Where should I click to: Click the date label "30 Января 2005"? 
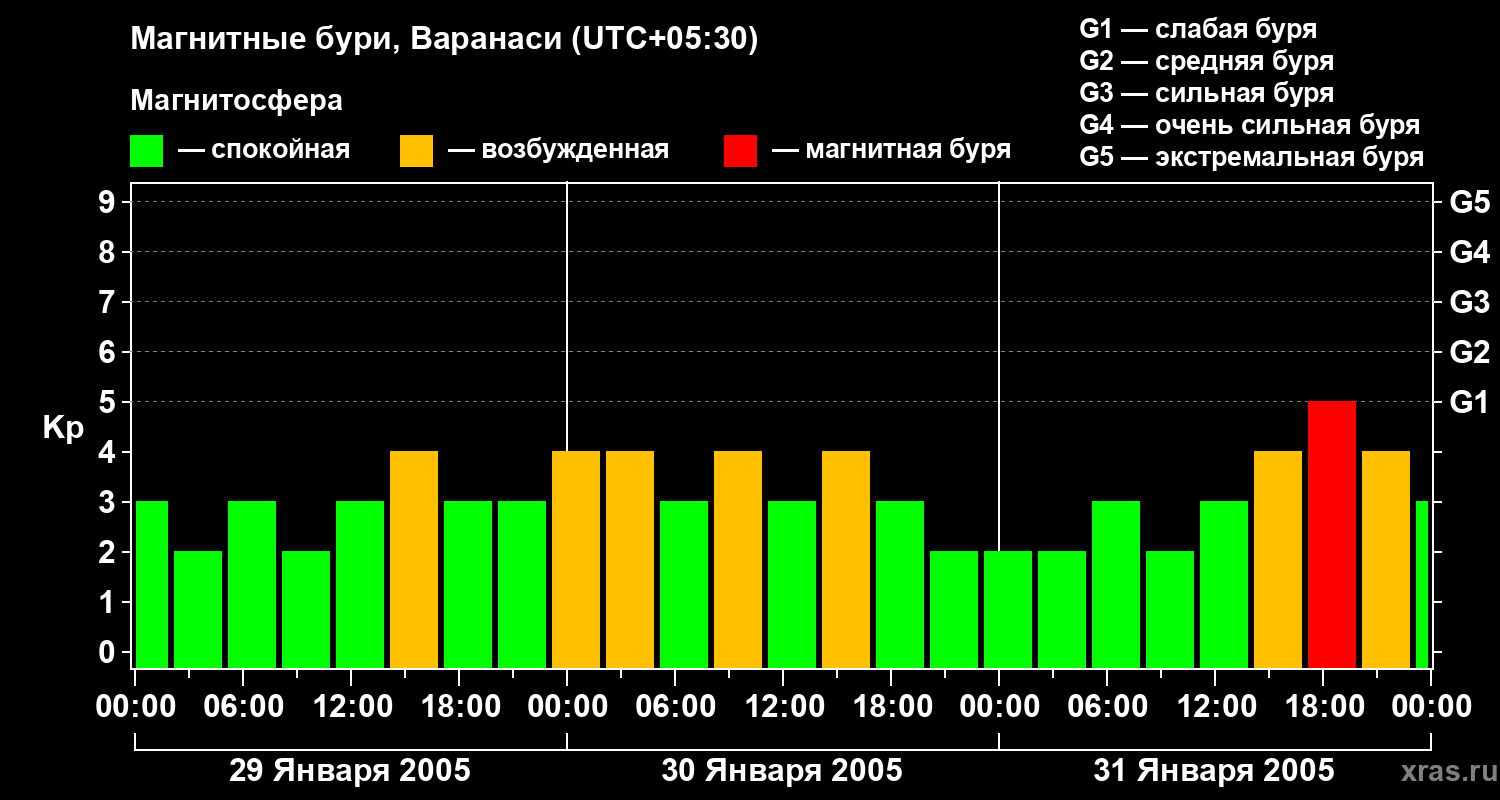point(782,771)
